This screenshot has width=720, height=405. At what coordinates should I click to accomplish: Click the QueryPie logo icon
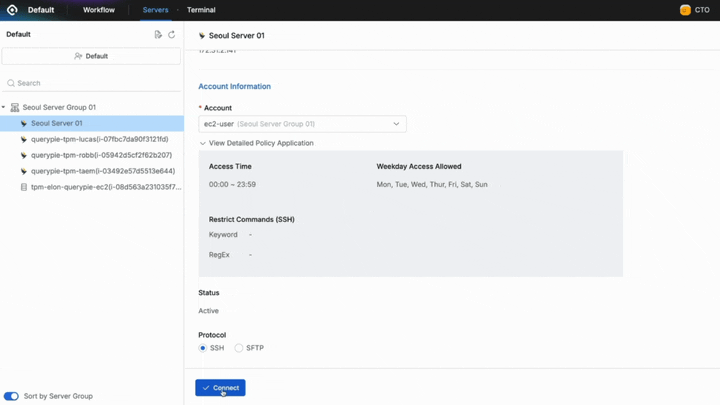(12, 10)
